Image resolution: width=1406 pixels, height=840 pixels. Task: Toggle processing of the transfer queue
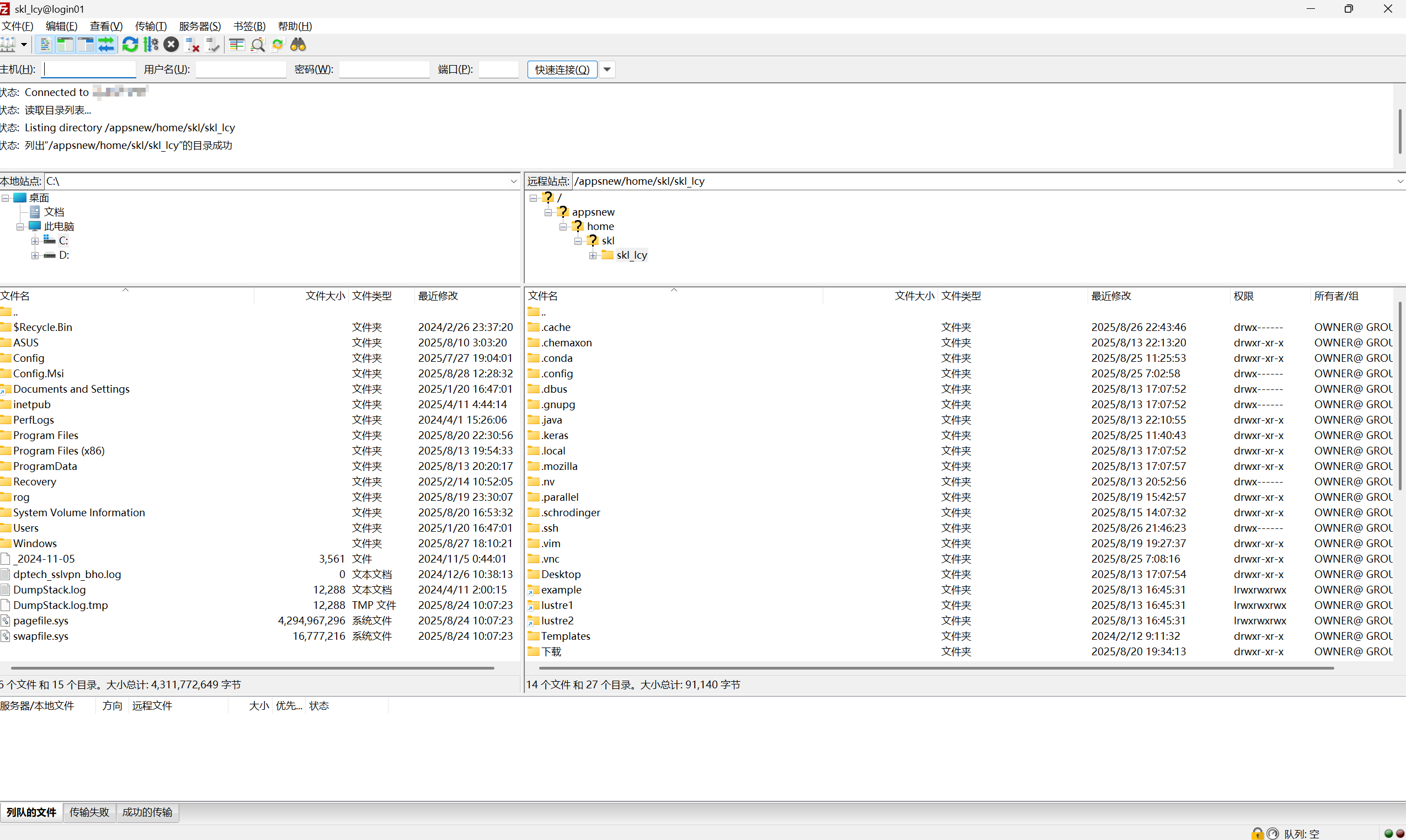tap(151, 44)
